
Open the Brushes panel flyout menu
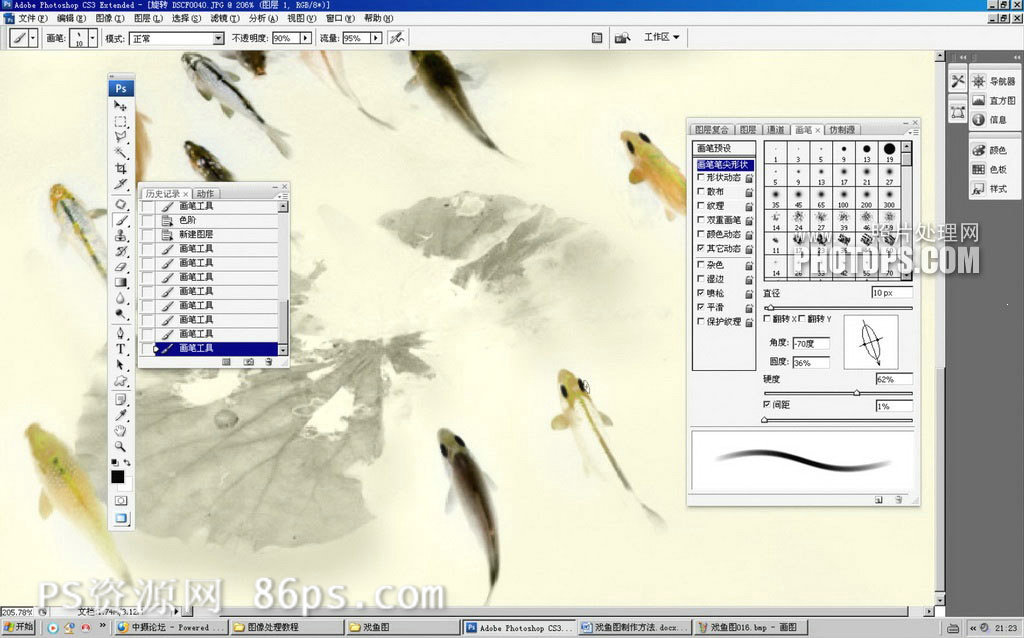click(x=914, y=131)
